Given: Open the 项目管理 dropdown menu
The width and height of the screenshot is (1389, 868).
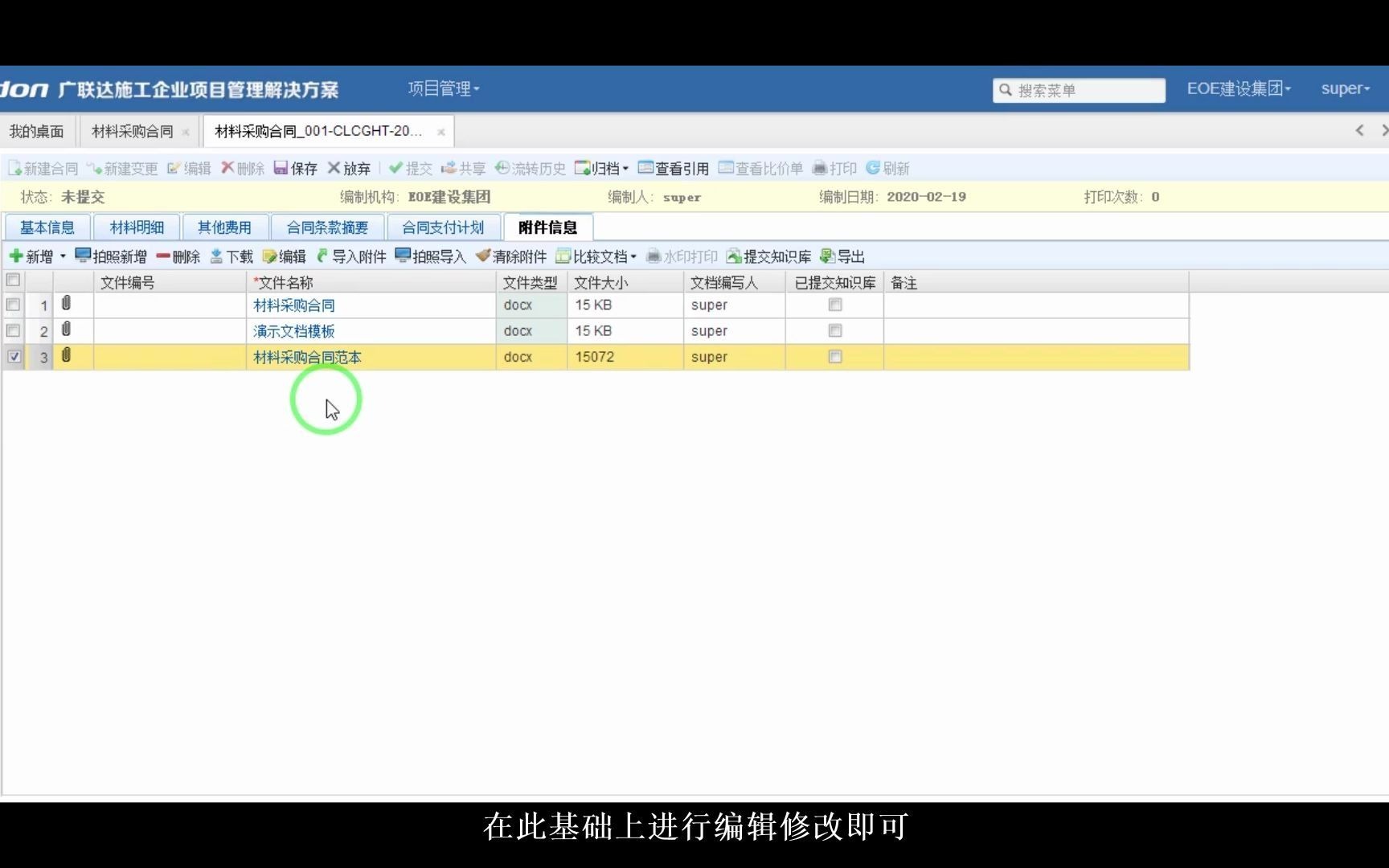Looking at the screenshot, I should pyautogui.click(x=444, y=88).
